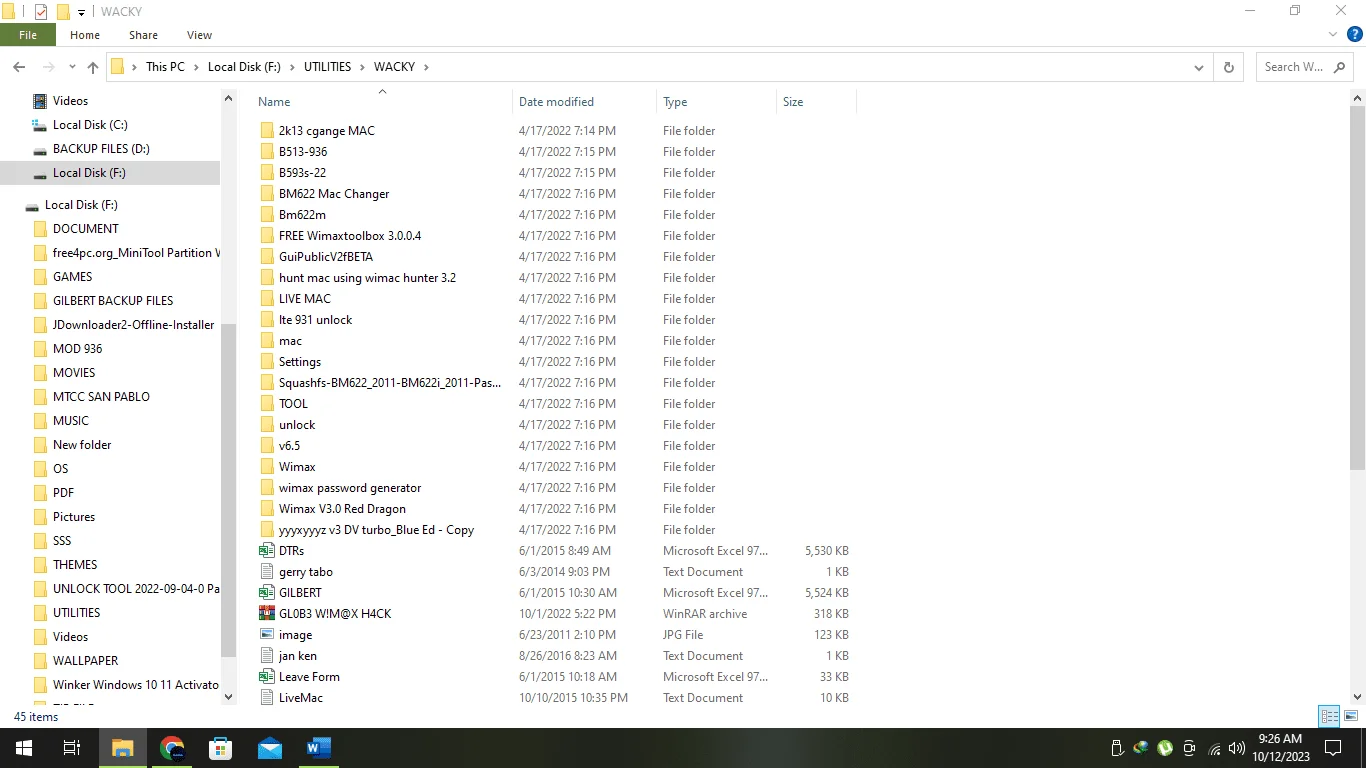Image resolution: width=1366 pixels, height=768 pixels.
Task: Open the Share ribbon tab
Action: [x=143, y=35]
